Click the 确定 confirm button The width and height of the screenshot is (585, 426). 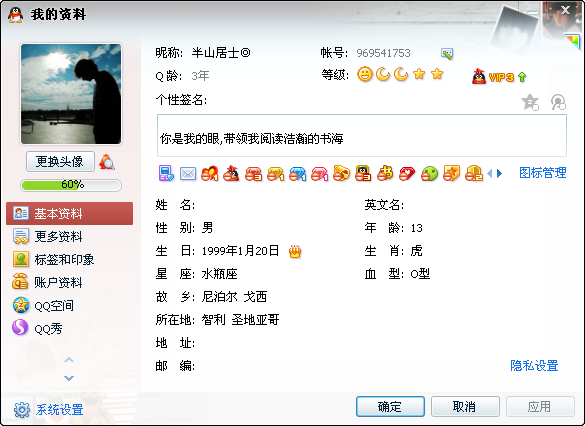(390, 406)
